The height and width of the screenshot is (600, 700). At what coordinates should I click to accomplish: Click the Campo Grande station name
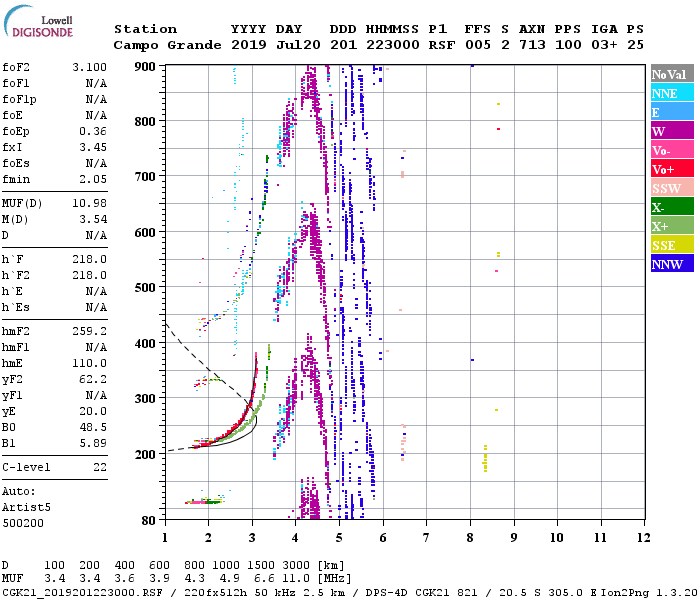(x=167, y=45)
